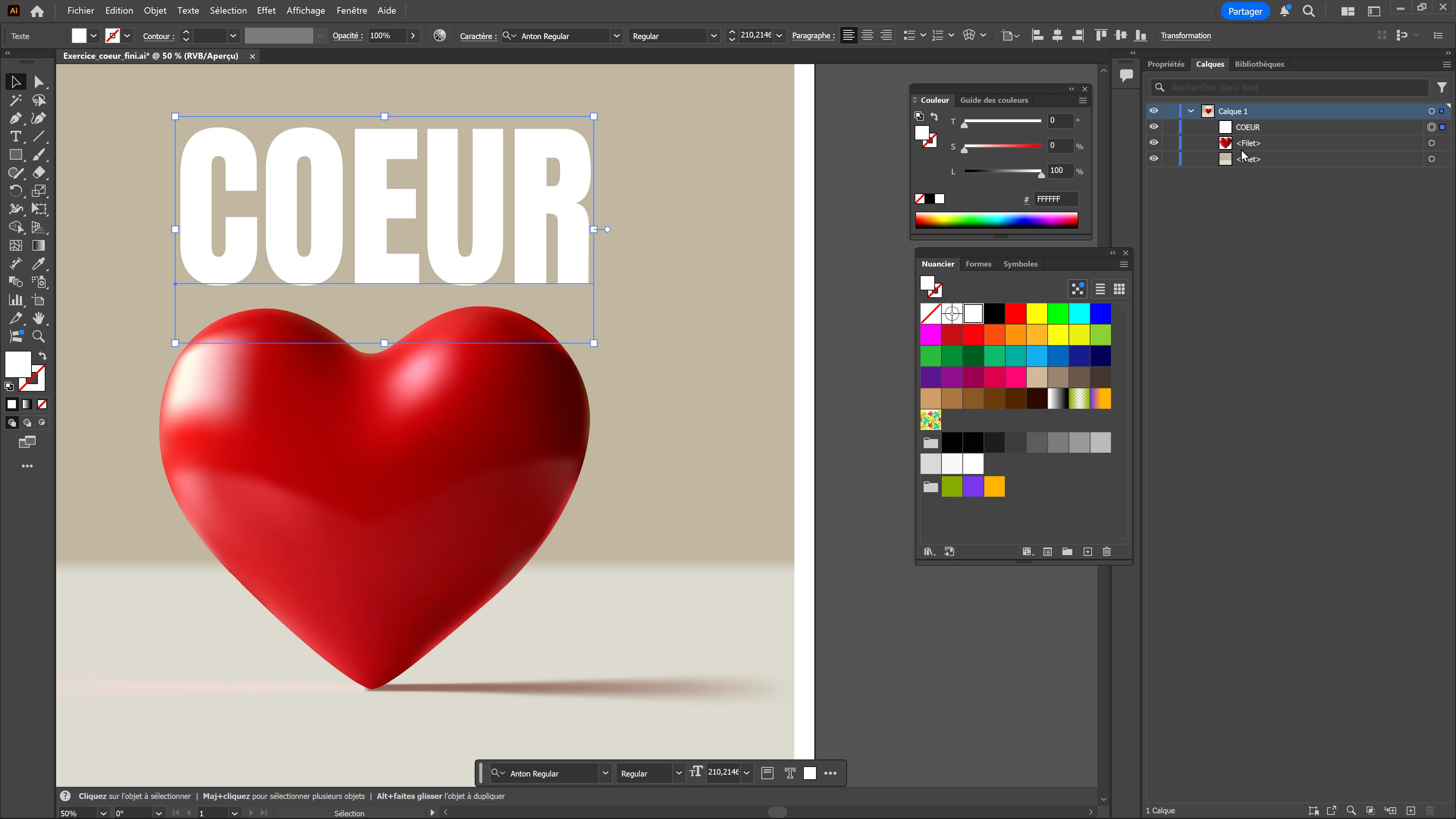Collapse the Calque 1 layer tree
This screenshot has width=1456, height=819.
click(x=1191, y=111)
